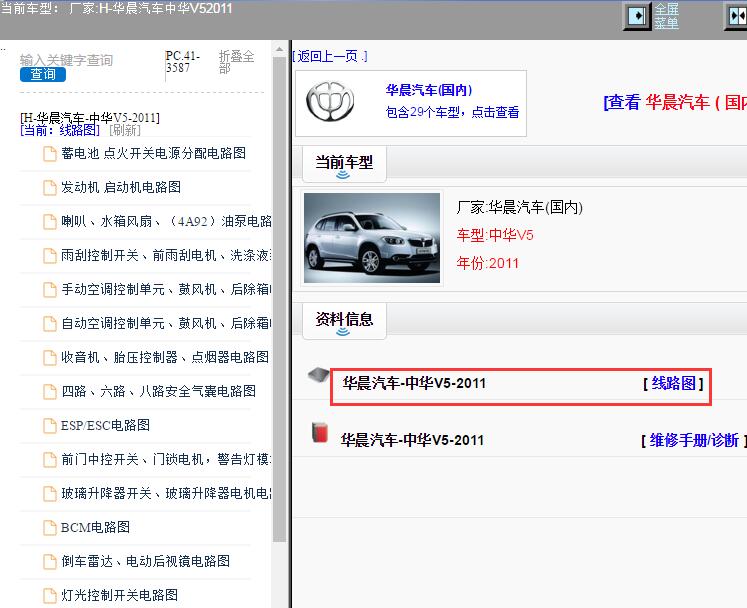Open 手动空调控制单元 circuit entry
The image size is (747, 608).
(166, 289)
